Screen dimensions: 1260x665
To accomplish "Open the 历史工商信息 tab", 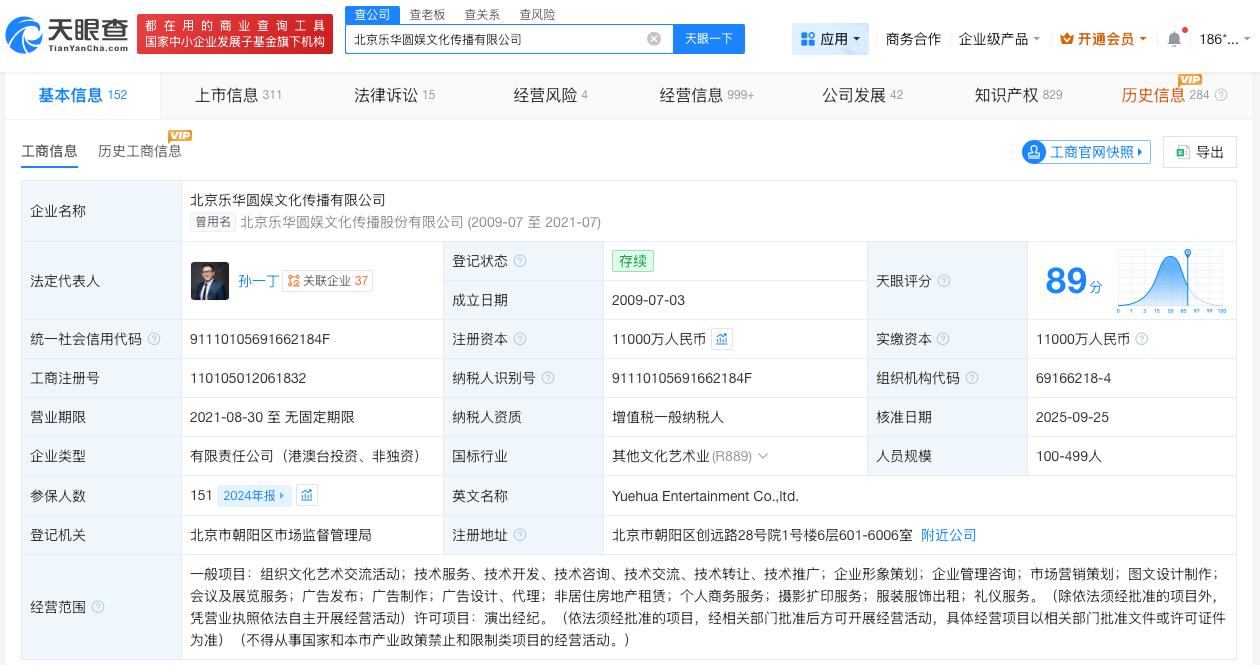I will [140, 151].
